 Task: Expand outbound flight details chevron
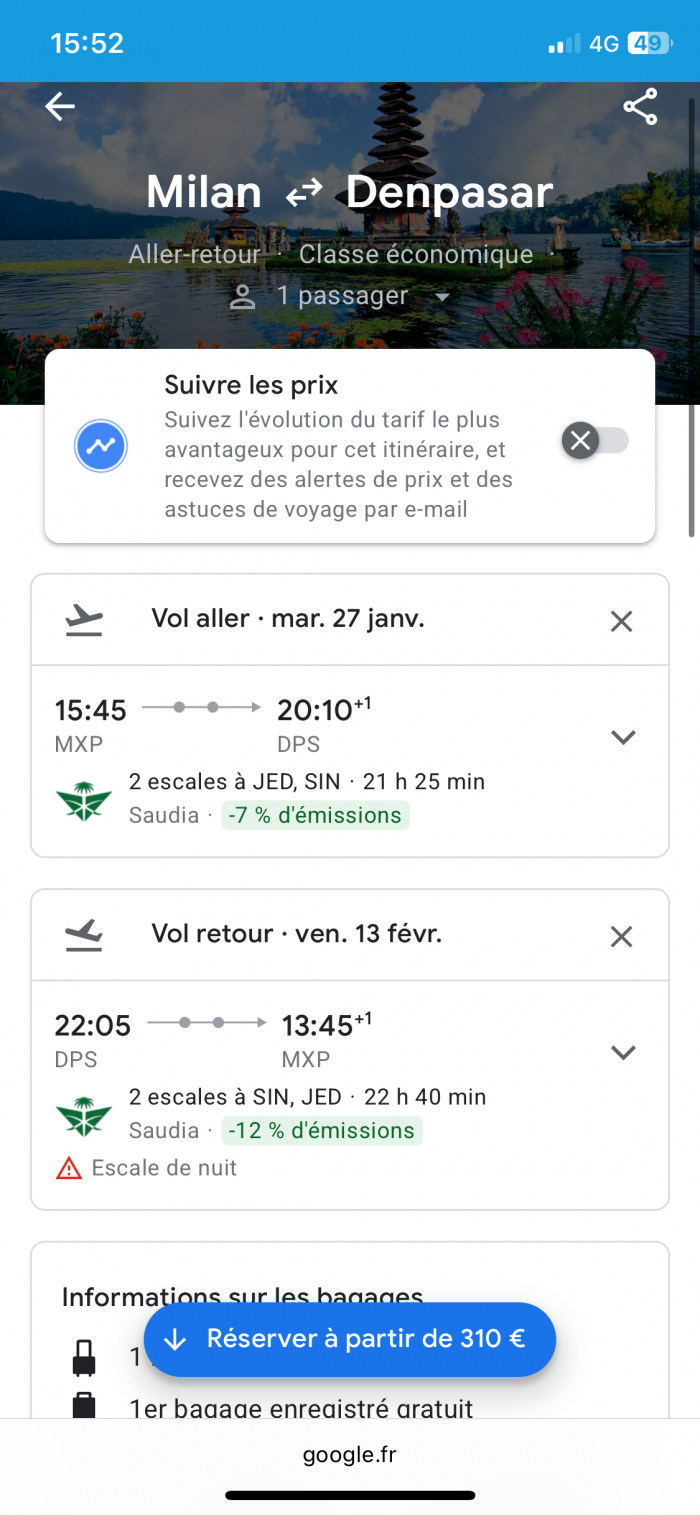623,738
